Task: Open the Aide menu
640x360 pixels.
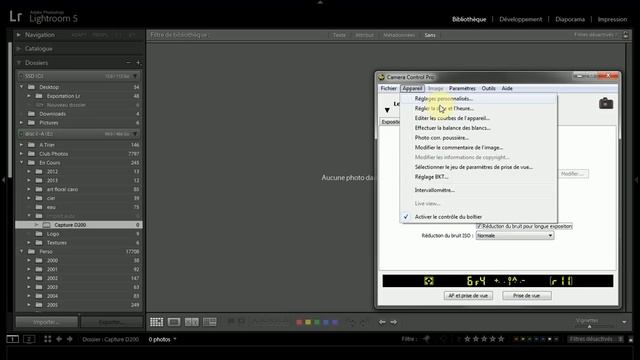Action: [507, 88]
